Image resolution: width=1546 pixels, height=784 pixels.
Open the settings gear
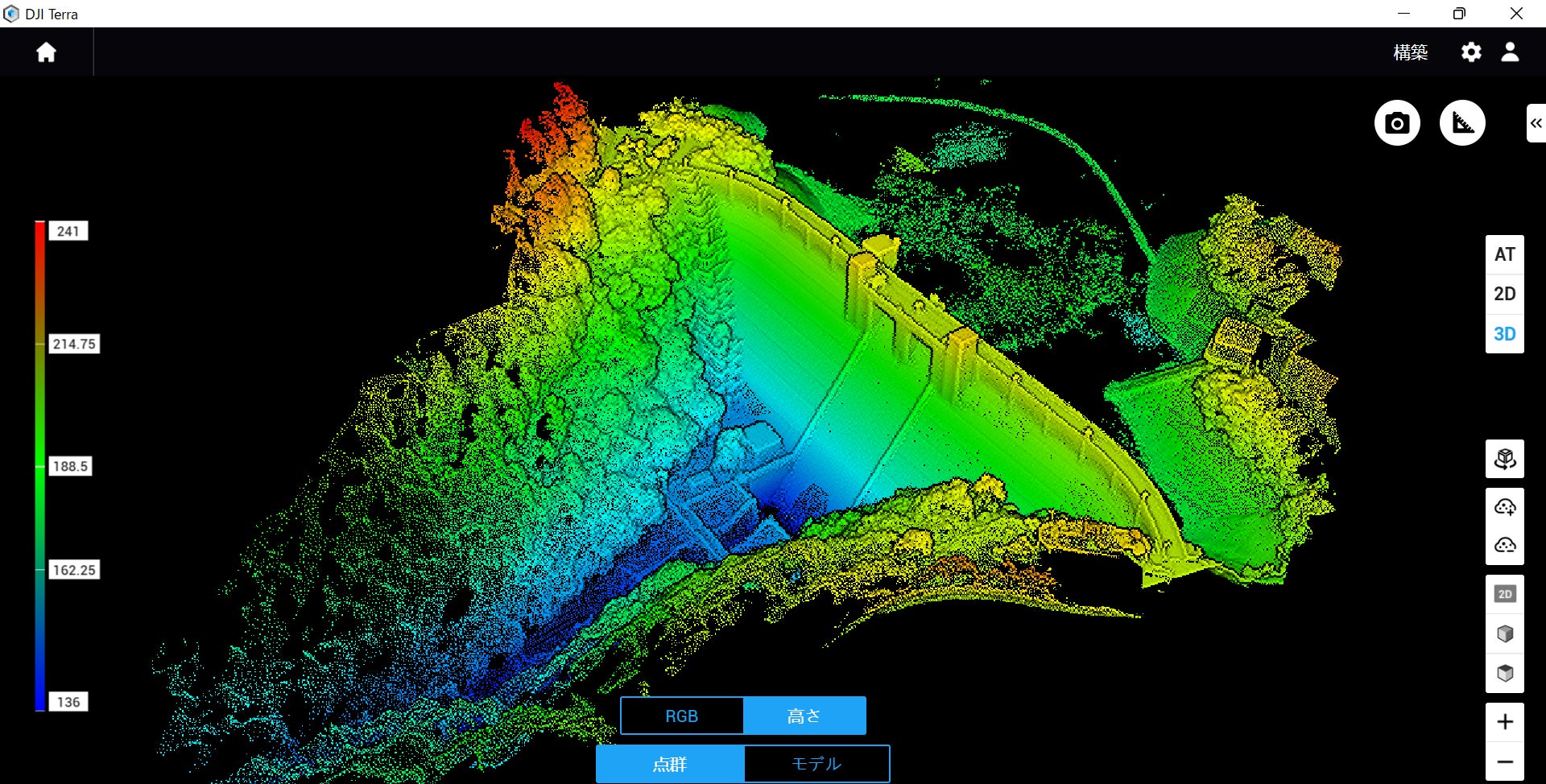click(1470, 52)
